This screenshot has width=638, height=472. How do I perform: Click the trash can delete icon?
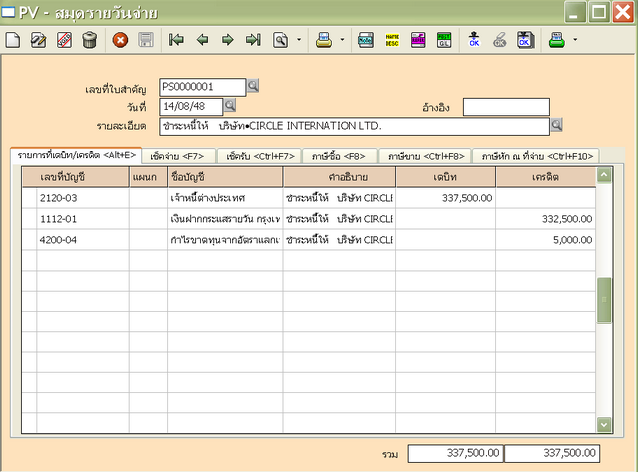pyautogui.click(x=90, y=41)
